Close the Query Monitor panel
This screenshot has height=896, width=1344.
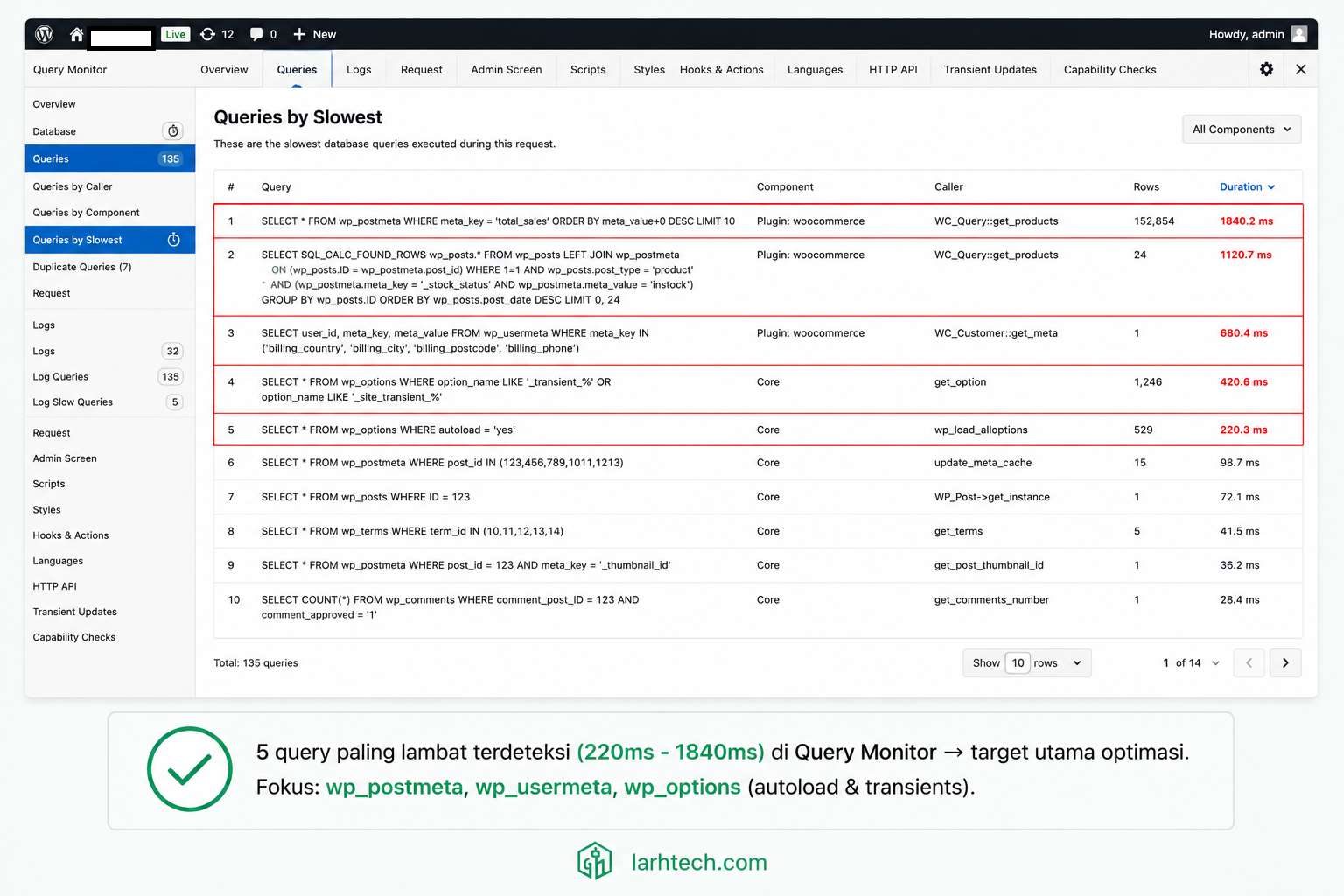point(1301,69)
